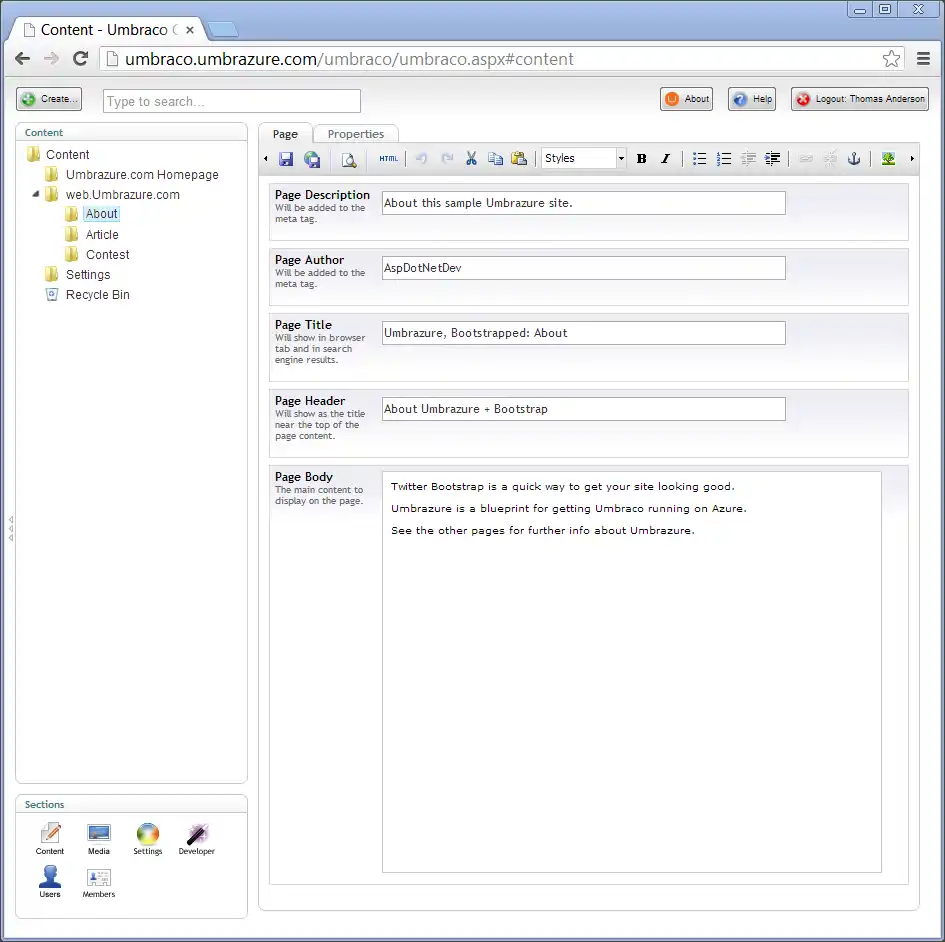Click toolbar scroll-right arrow
945x942 pixels.
(912, 159)
